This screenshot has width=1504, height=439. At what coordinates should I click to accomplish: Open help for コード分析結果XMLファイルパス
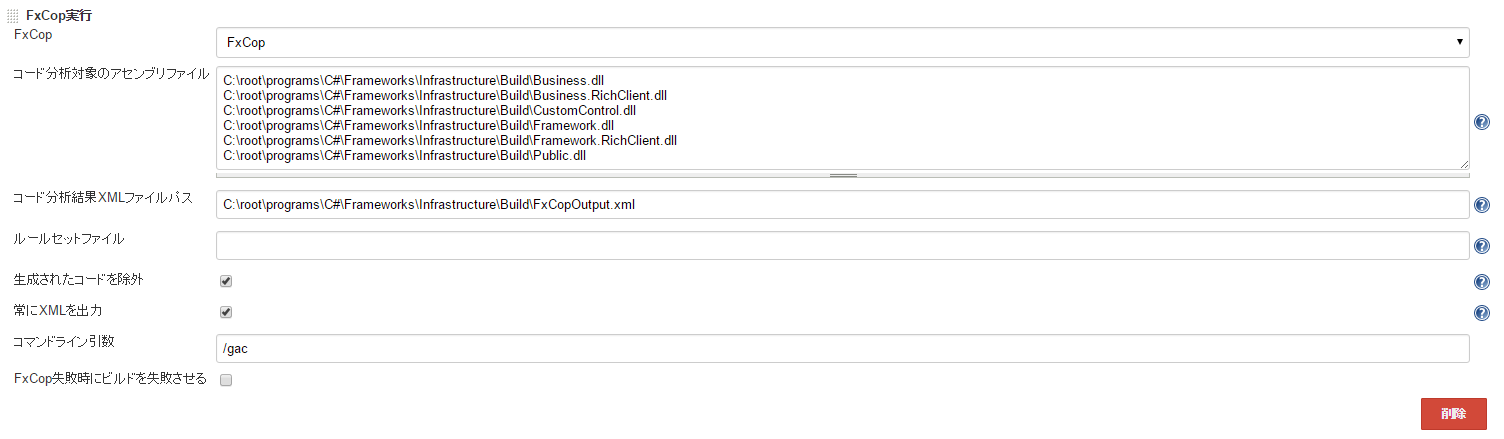[1482, 205]
